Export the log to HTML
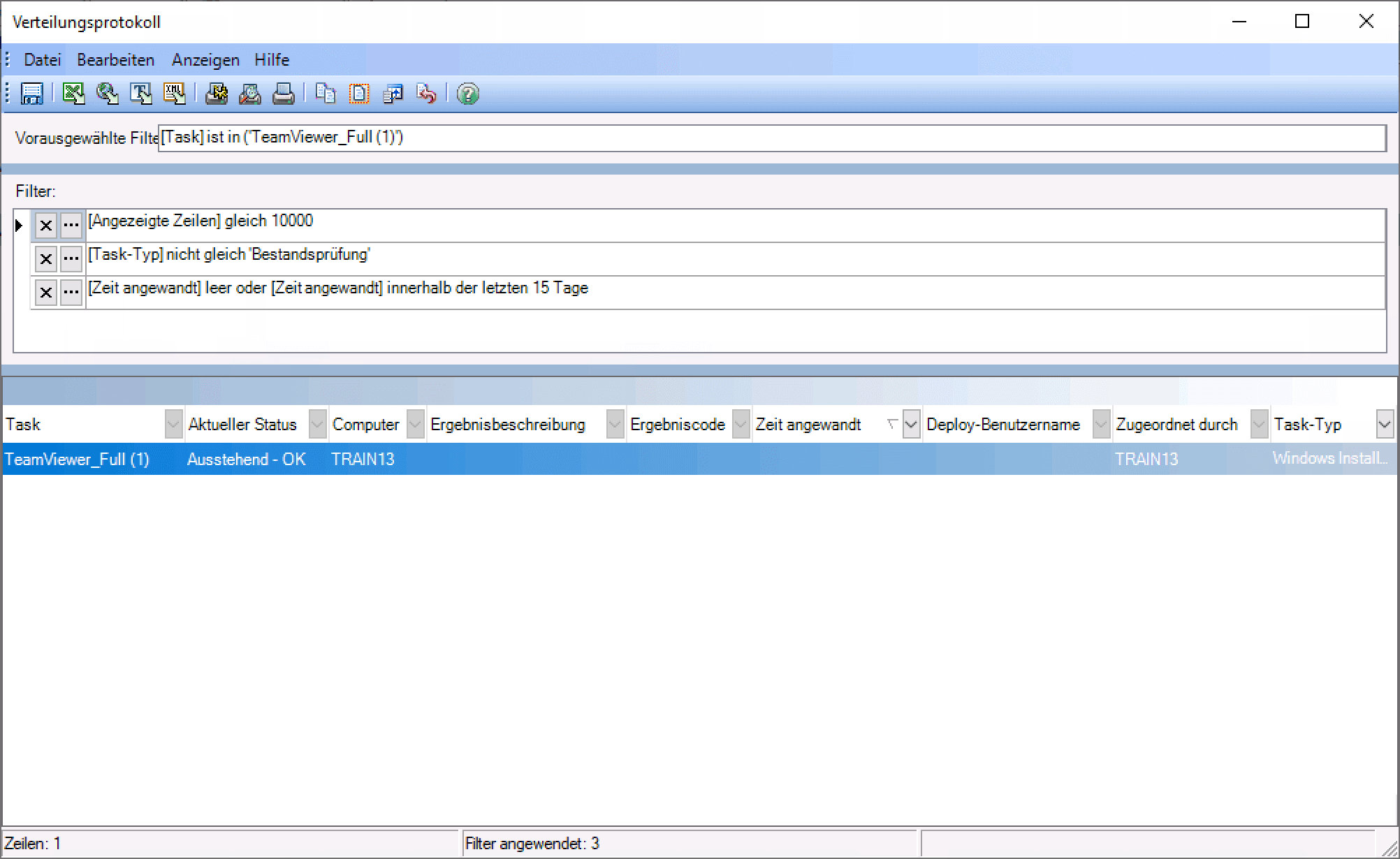The image size is (1400, 859). (107, 94)
